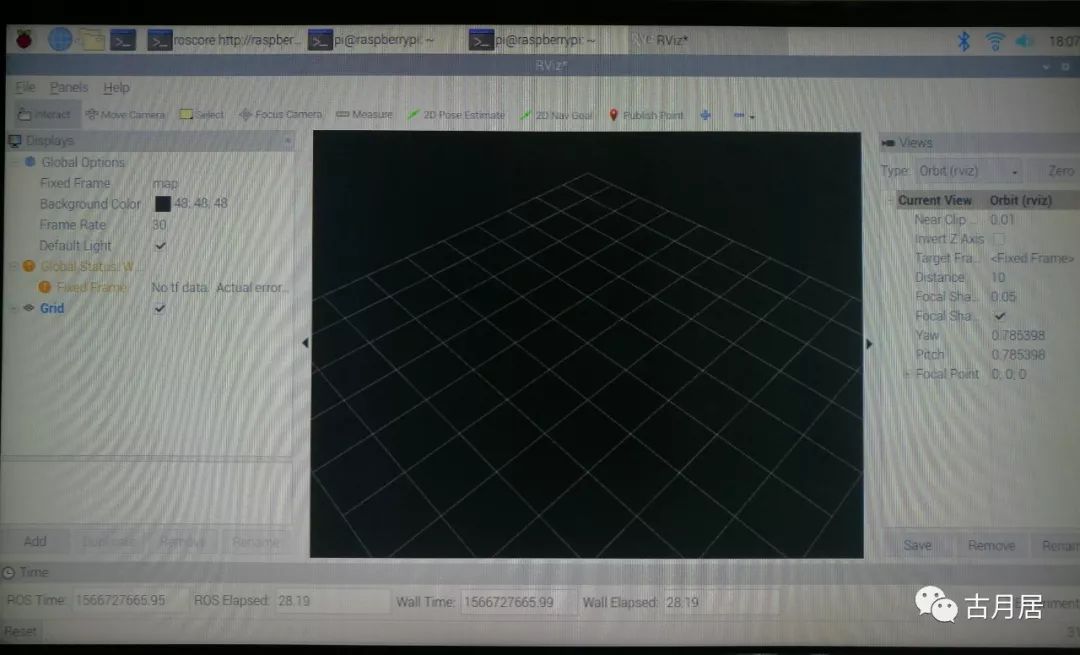Toggle the Grid display checkbox

click(x=160, y=309)
